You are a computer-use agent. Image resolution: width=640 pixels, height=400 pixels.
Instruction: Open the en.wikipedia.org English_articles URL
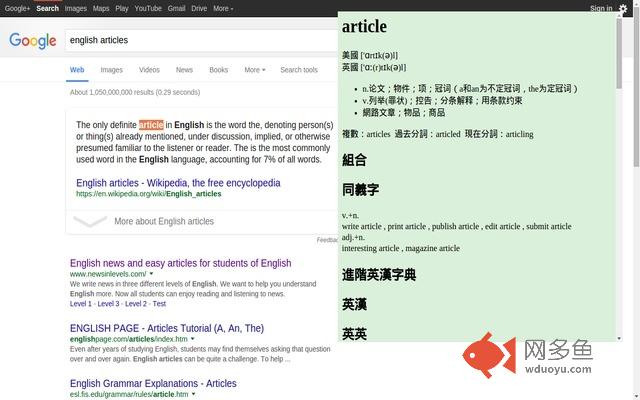[x=149, y=194]
